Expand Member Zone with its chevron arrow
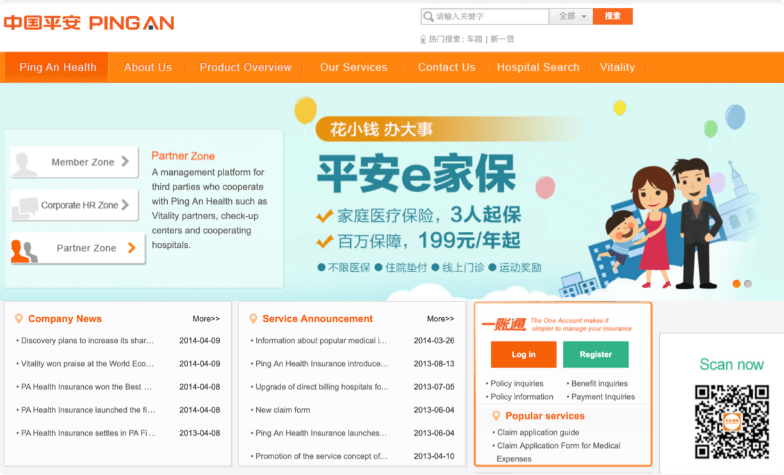This screenshot has width=784, height=475. (x=125, y=162)
